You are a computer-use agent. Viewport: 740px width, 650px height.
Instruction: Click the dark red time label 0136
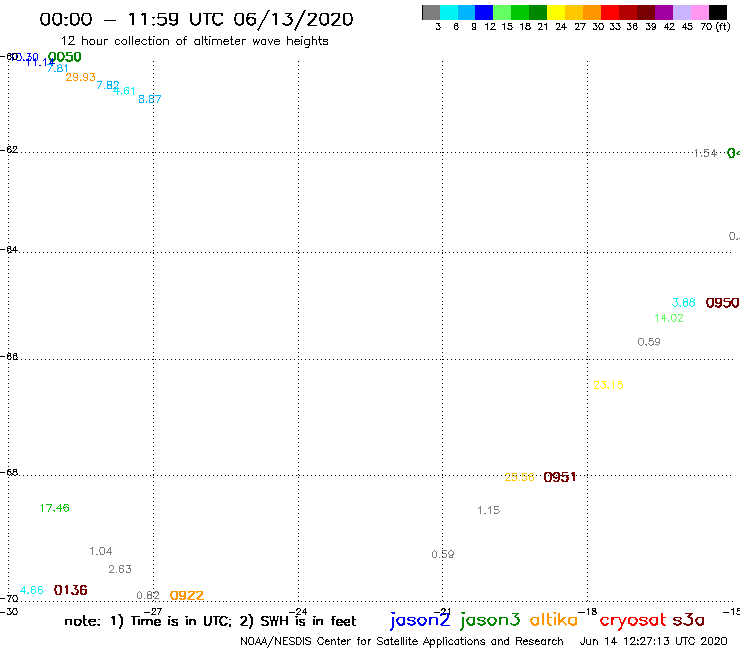70,590
